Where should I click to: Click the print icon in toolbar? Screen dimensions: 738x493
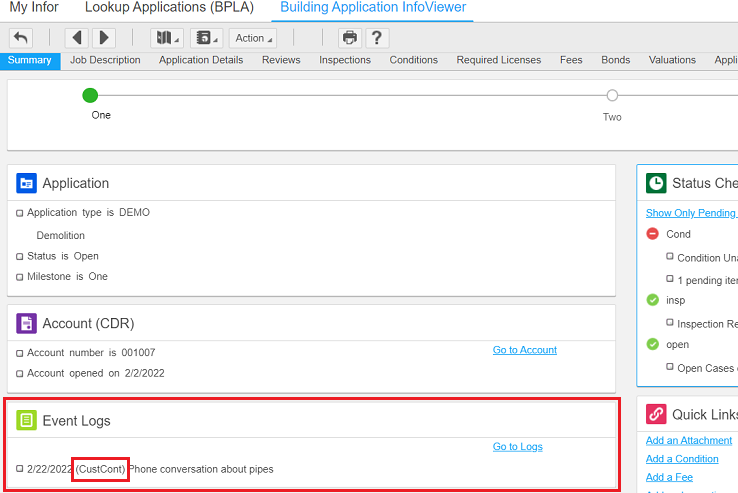pos(349,38)
